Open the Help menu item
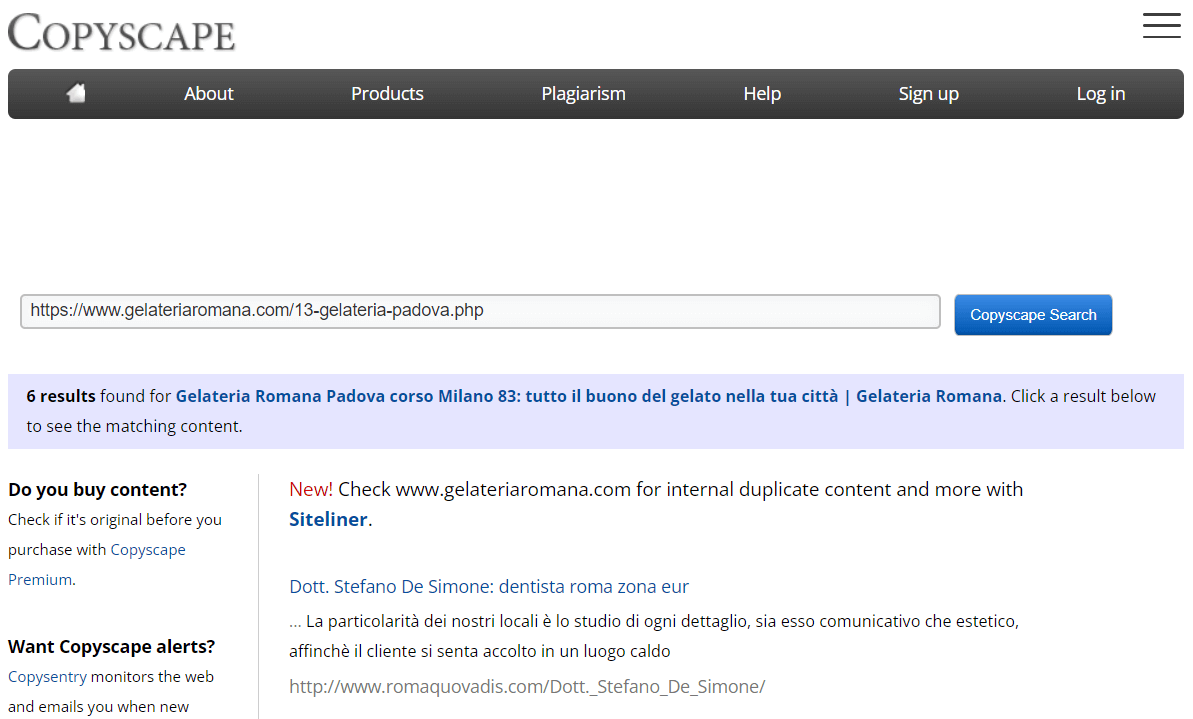 pyautogui.click(x=762, y=94)
